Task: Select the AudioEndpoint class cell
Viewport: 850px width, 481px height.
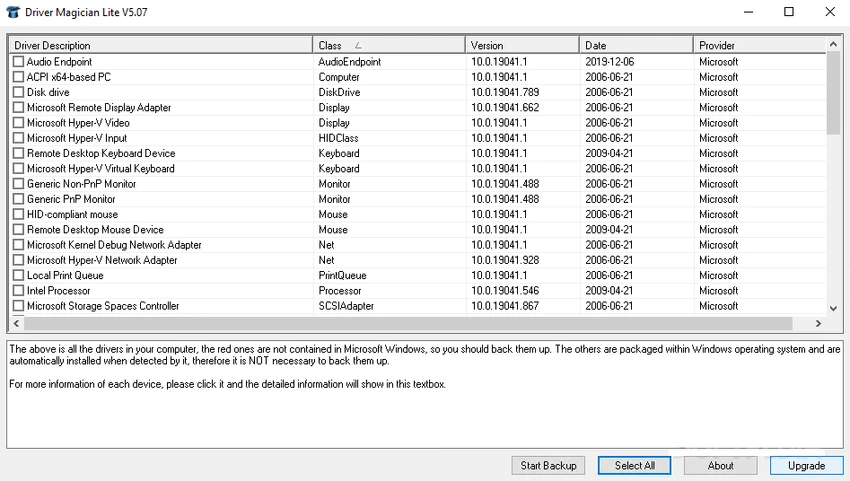Action: click(350, 62)
